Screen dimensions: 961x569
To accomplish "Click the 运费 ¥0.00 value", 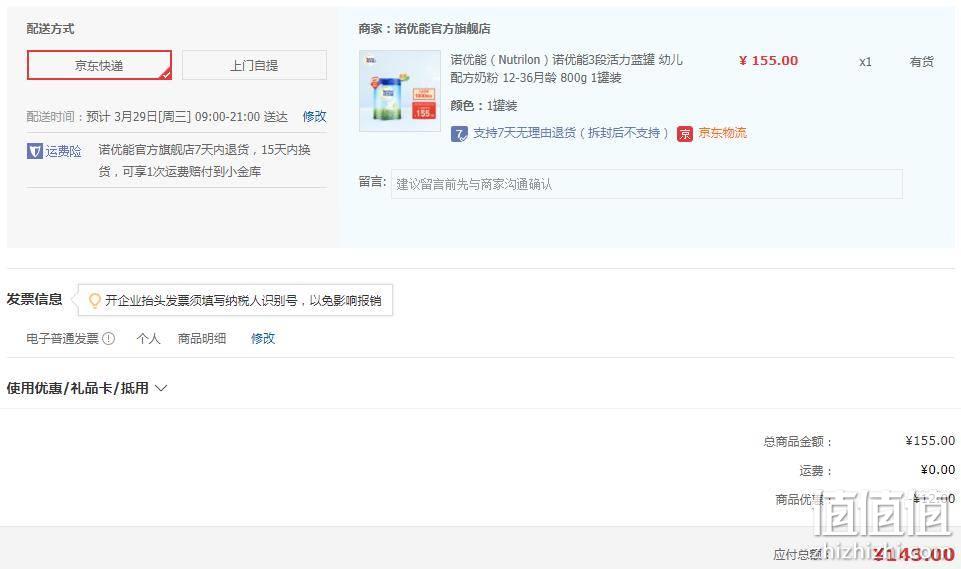I will click(x=938, y=470).
